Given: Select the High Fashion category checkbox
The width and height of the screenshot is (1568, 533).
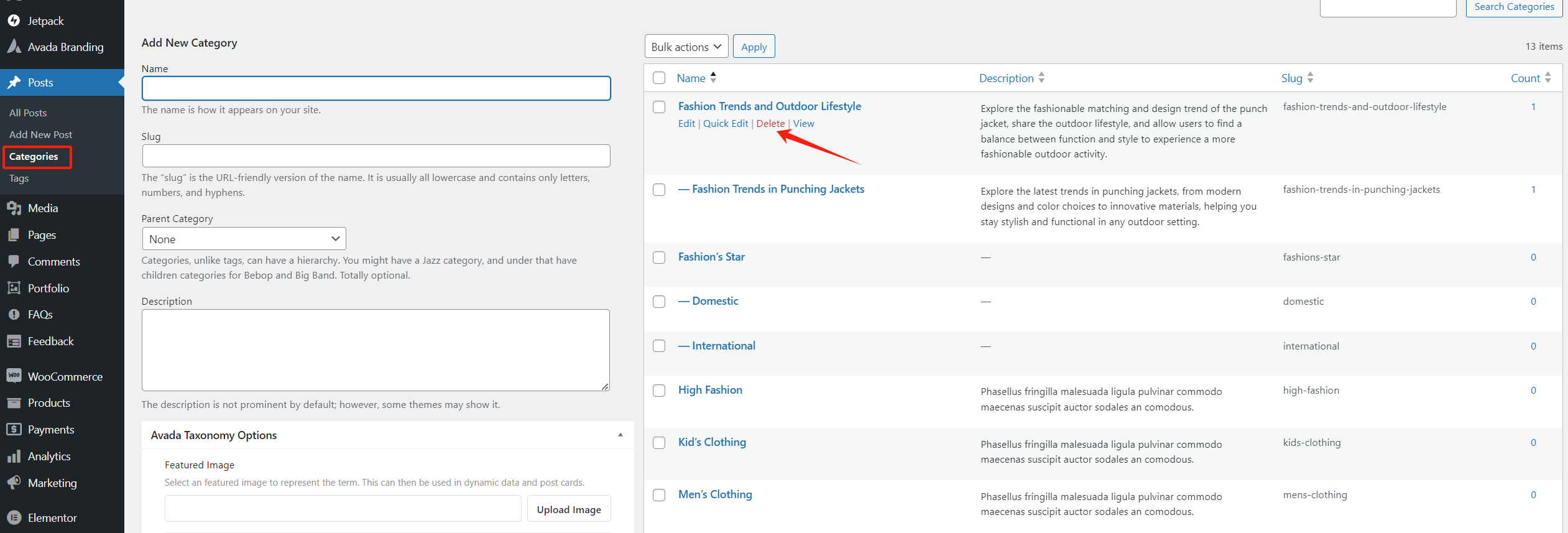Looking at the screenshot, I should pos(659,391).
